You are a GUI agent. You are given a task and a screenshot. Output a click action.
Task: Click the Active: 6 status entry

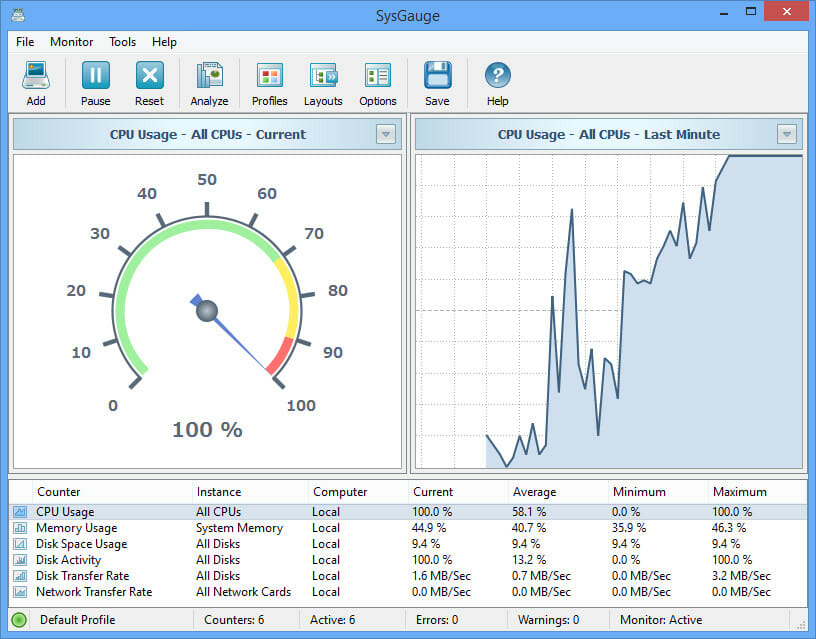(333, 620)
